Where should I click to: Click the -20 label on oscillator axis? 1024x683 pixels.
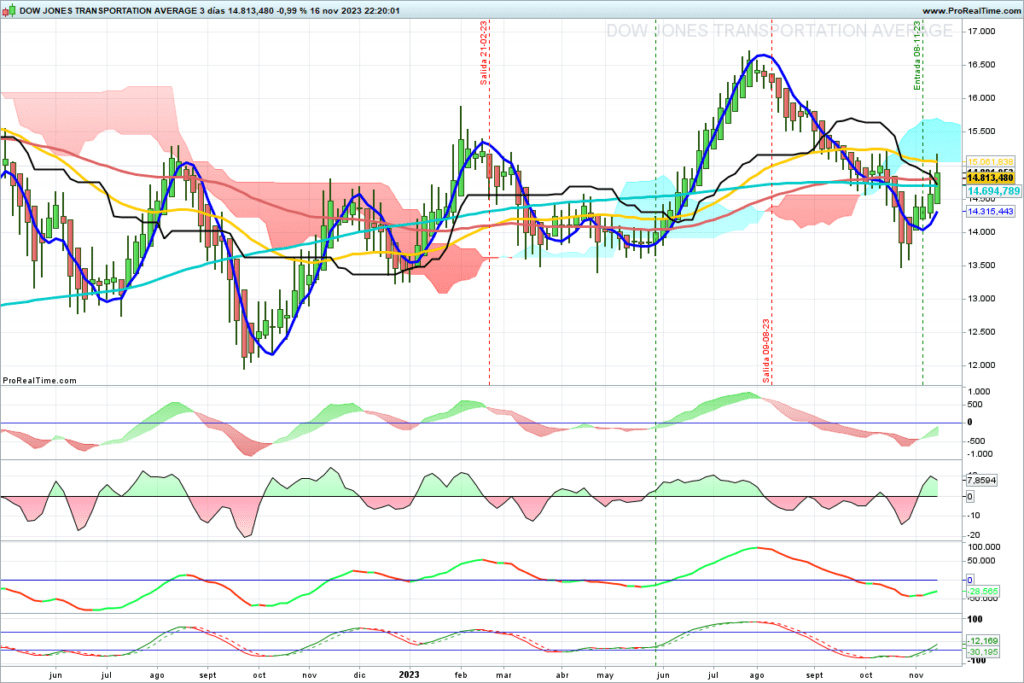click(974, 535)
